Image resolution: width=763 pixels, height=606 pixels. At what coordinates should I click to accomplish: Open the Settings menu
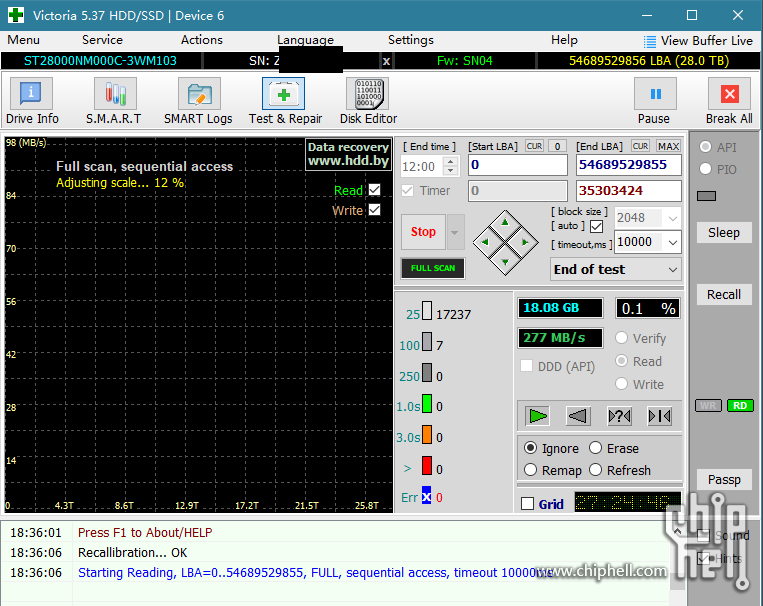[x=410, y=40]
